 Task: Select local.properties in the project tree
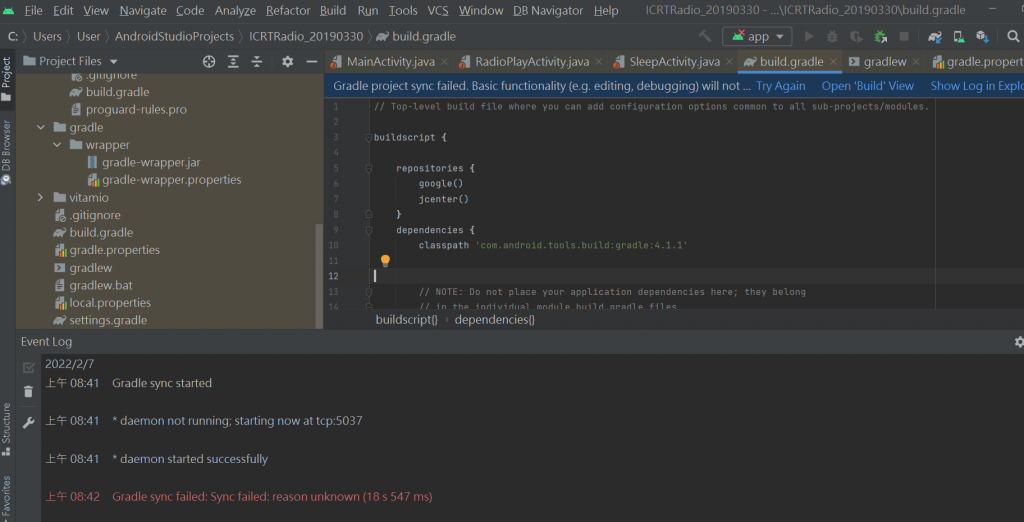[110, 303]
